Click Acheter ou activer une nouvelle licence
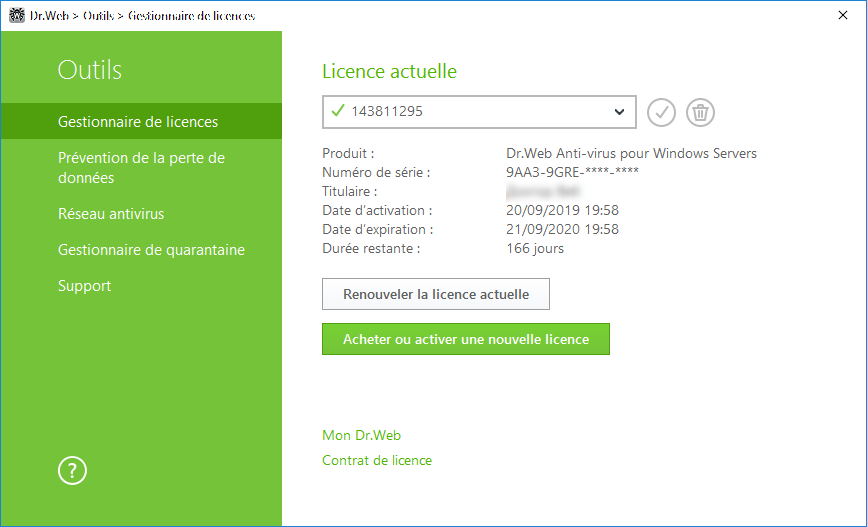This screenshot has height=527, width=867. click(x=466, y=339)
